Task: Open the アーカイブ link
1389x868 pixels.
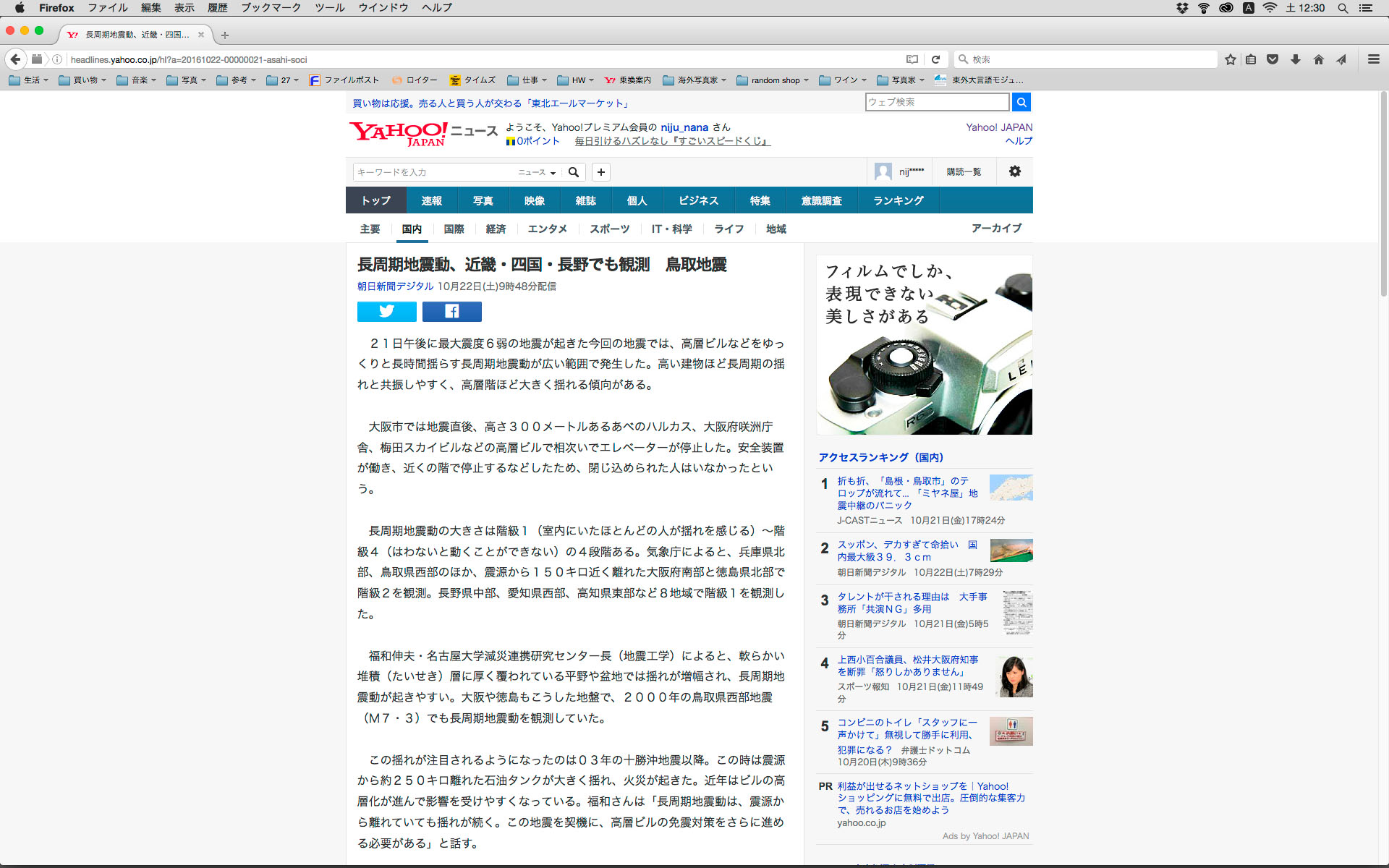Action: [996, 228]
